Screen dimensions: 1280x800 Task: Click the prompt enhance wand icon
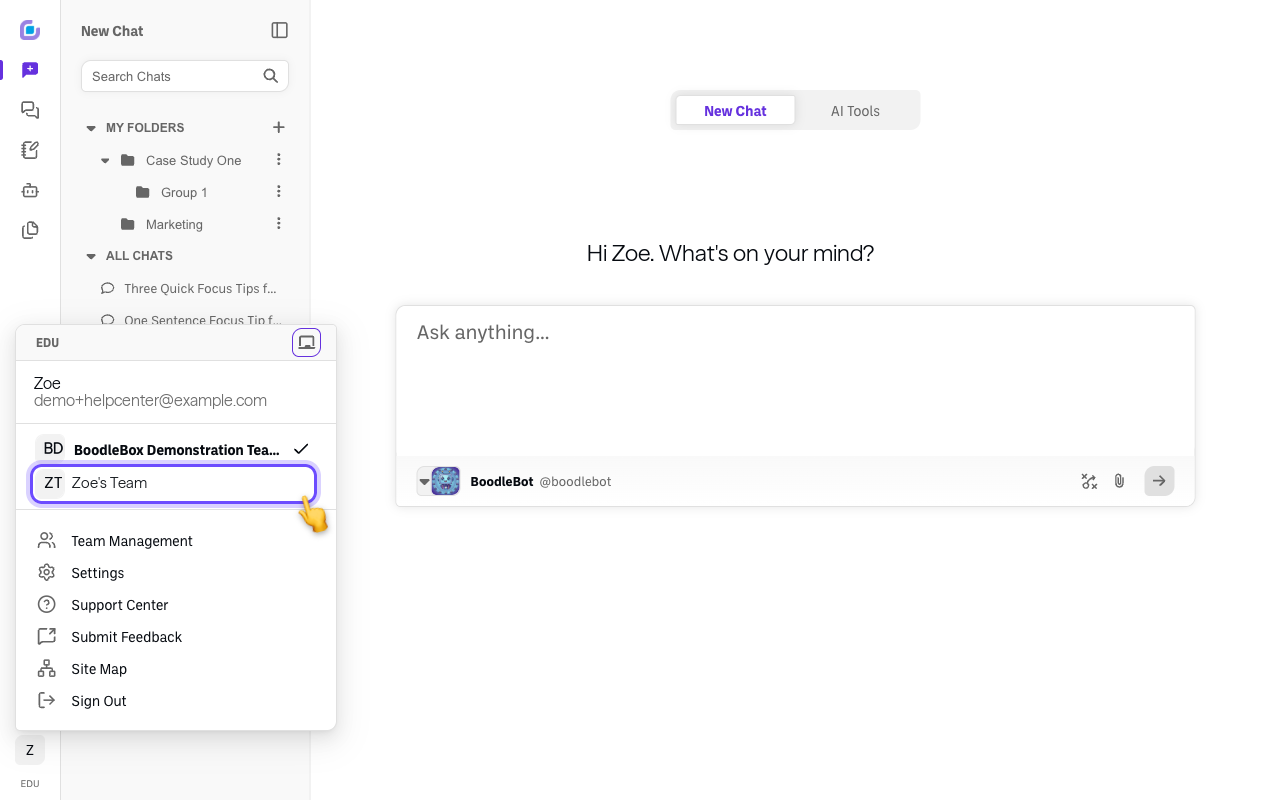(1089, 481)
